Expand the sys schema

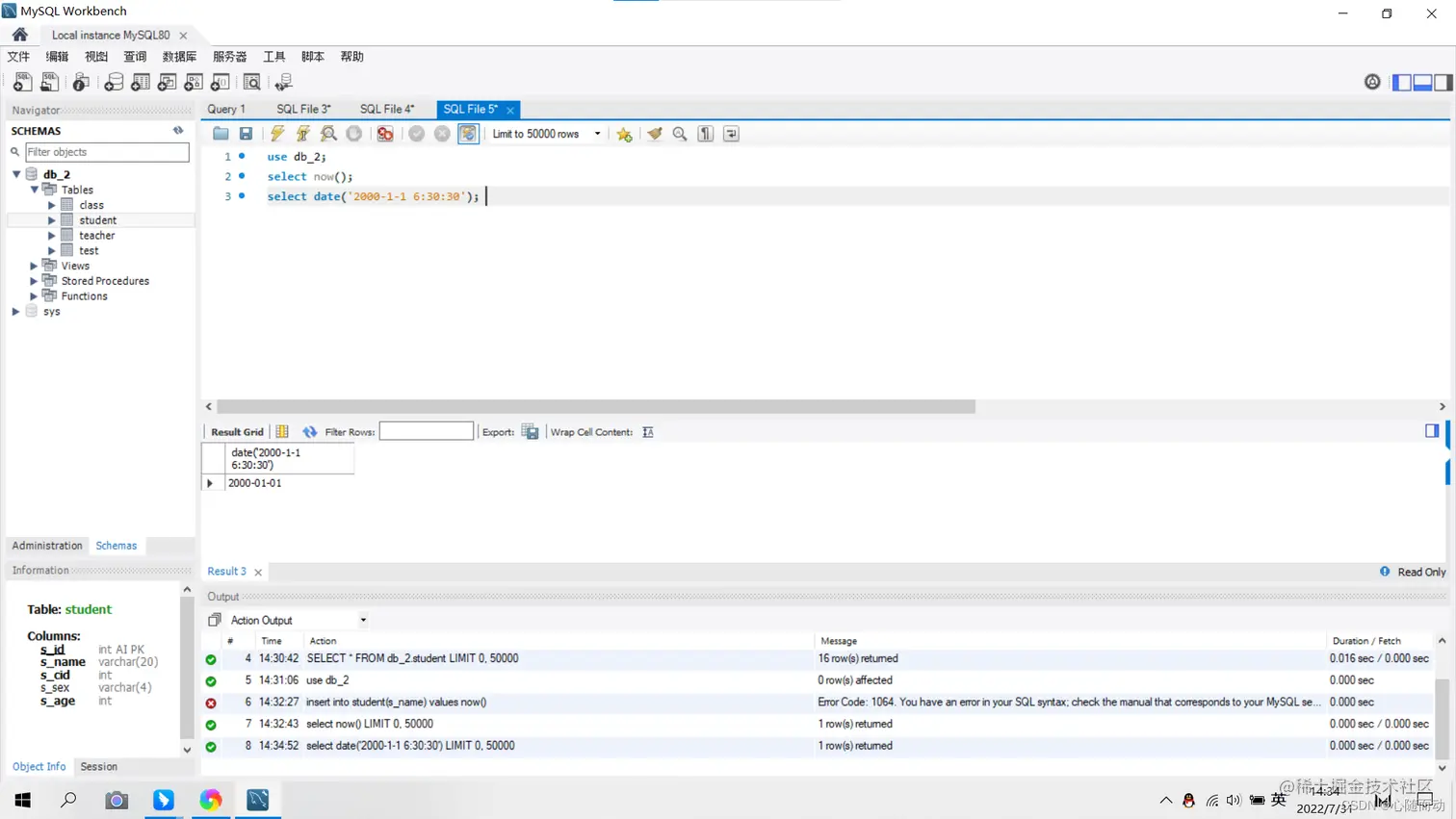coord(16,312)
